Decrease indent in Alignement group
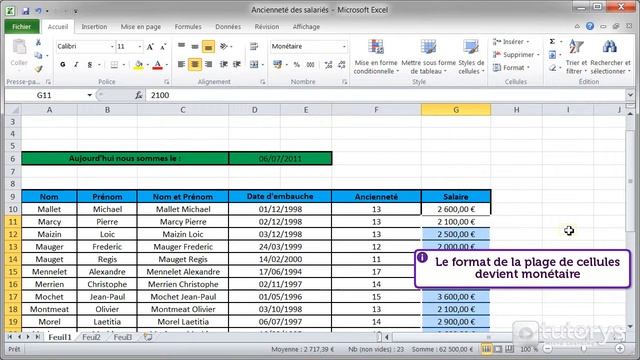 (x=224, y=64)
